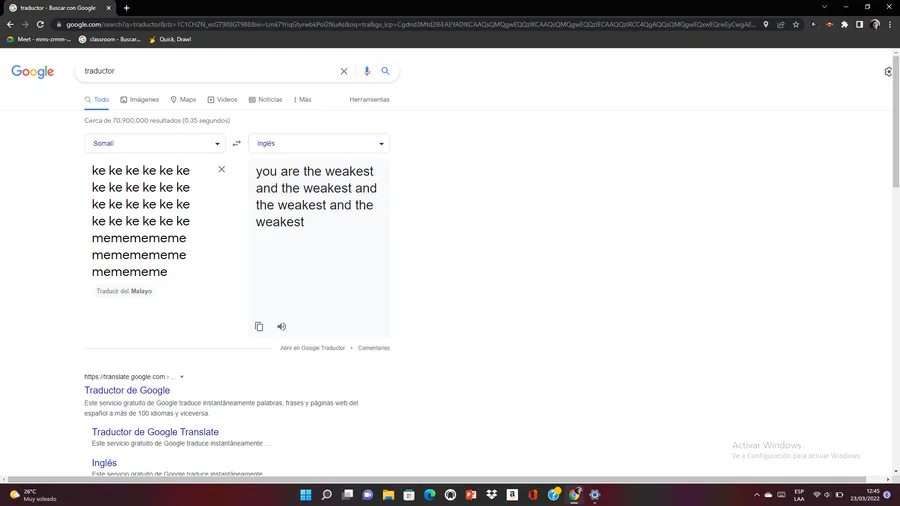This screenshot has height=506, width=900.
Task: Switch to the Videos tab
Action: [222, 100]
